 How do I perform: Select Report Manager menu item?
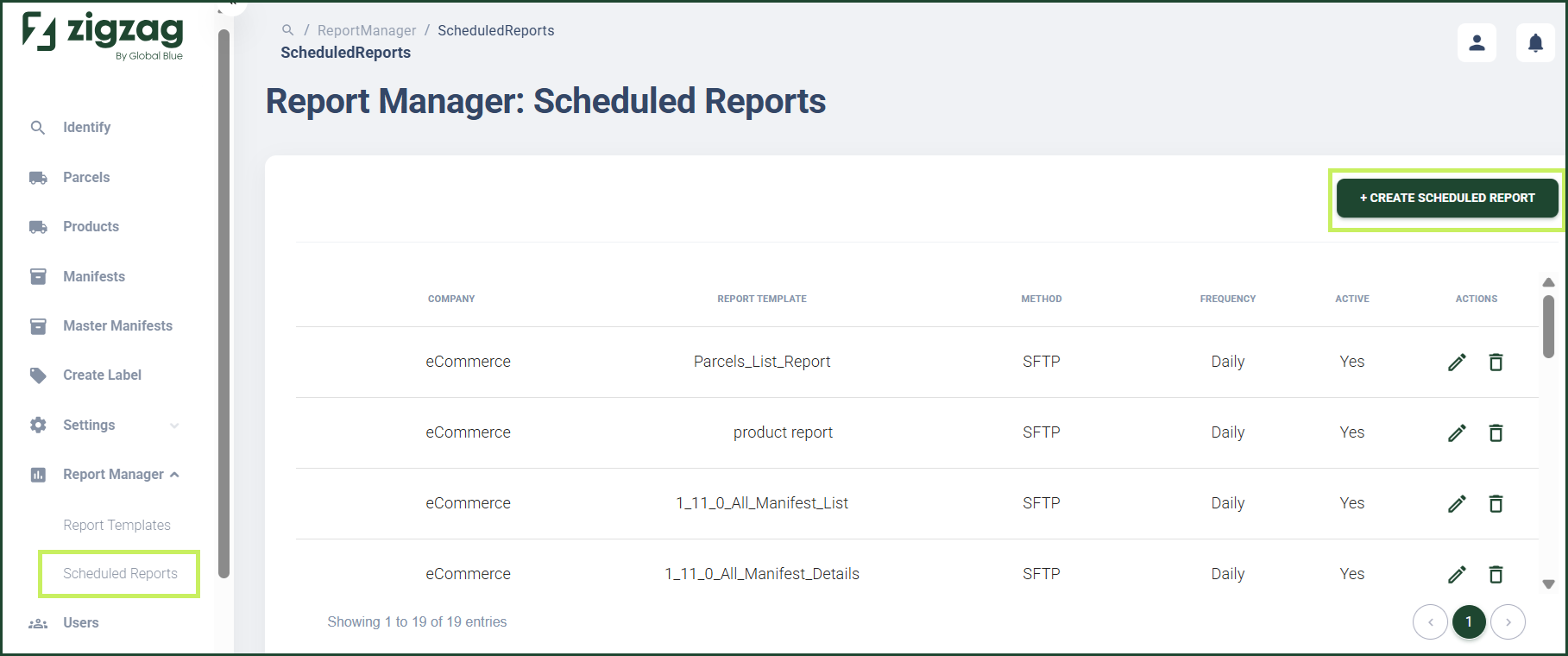click(x=113, y=474)
